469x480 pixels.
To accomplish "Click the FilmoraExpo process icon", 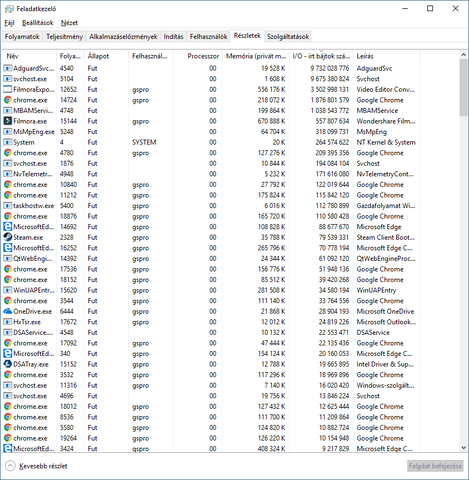I will (7, 89).
